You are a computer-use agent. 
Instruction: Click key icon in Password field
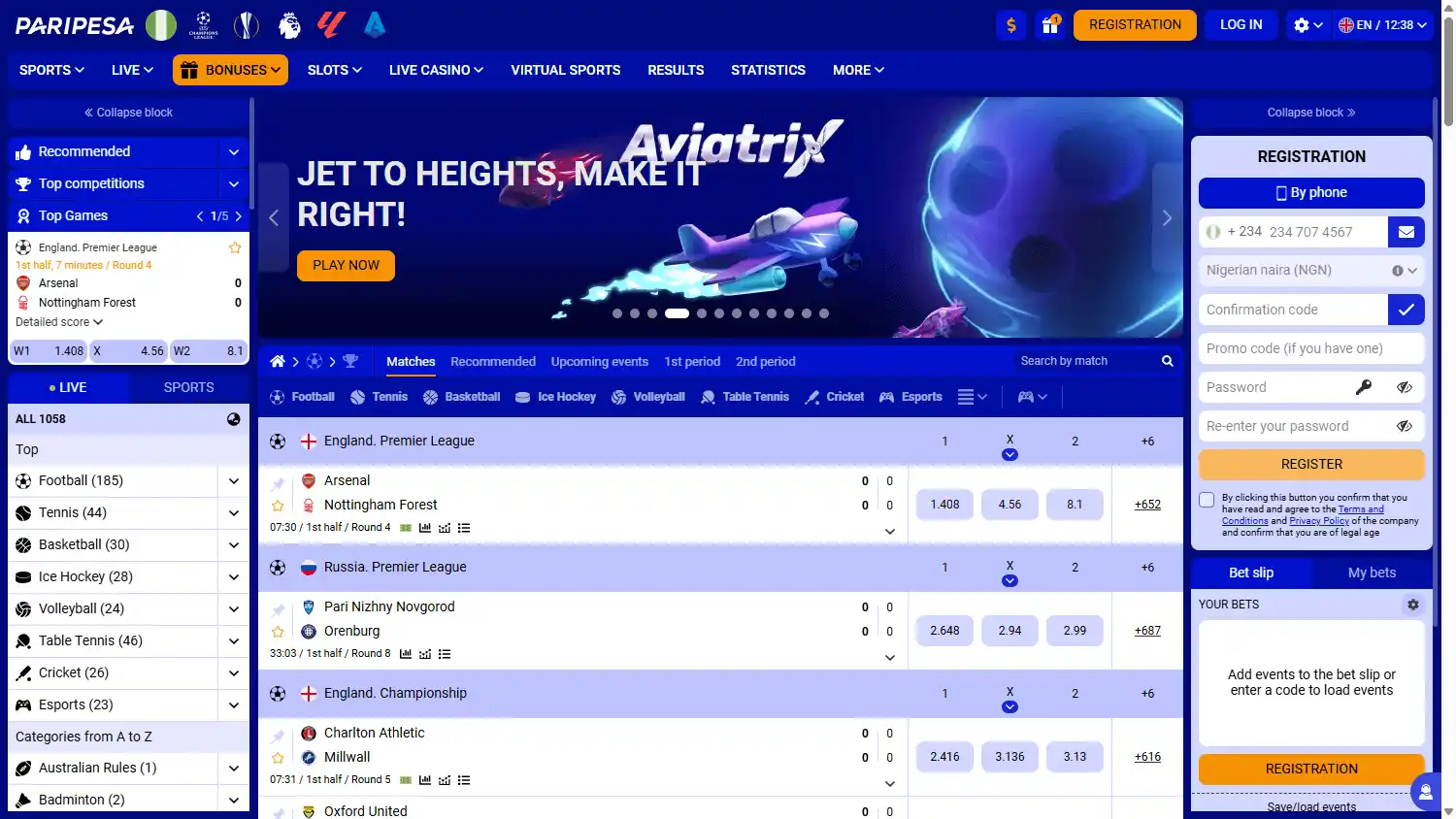tap(1364, 387)
